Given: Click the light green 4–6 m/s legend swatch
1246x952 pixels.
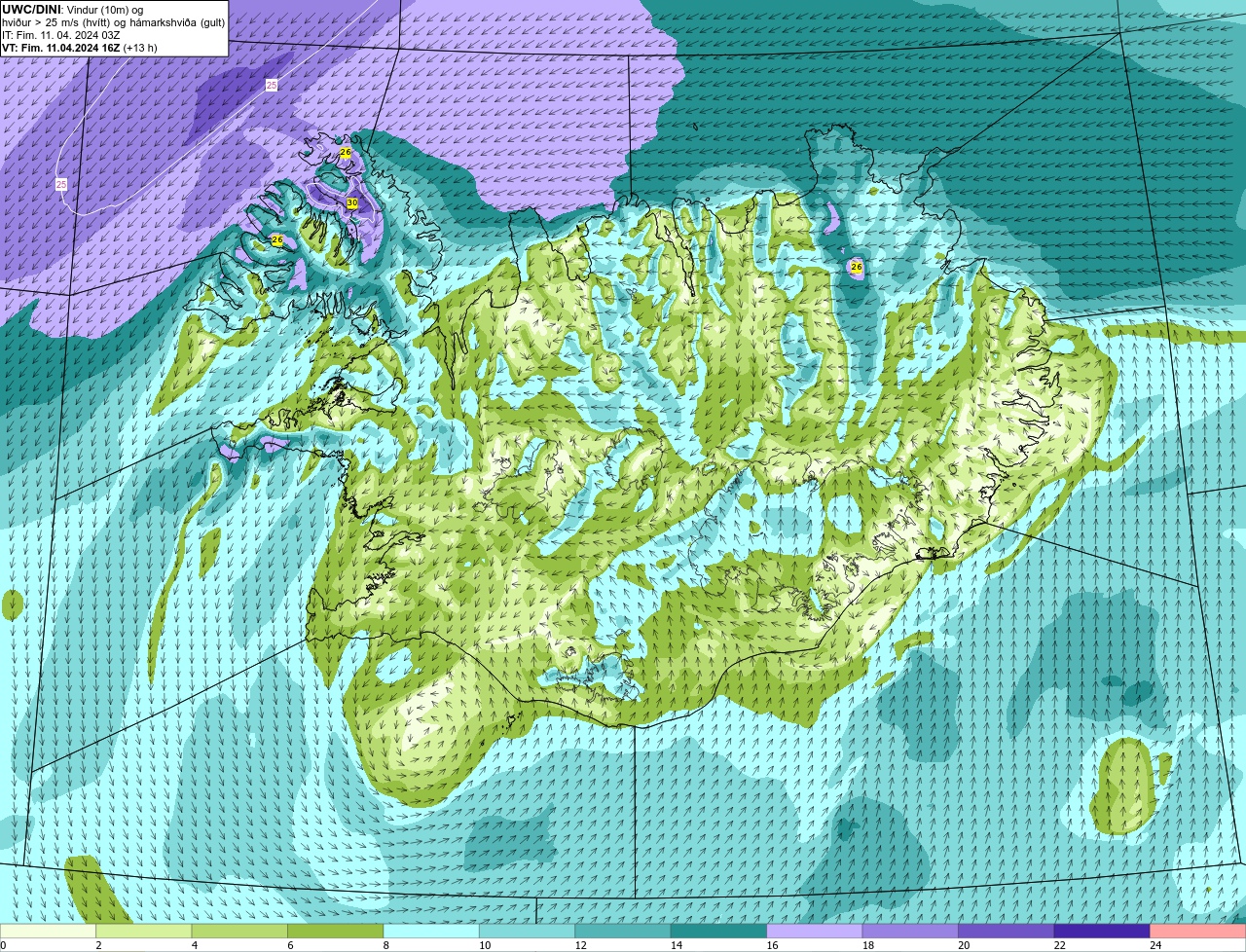Looking at the screenshot, I should coord(240,931).
